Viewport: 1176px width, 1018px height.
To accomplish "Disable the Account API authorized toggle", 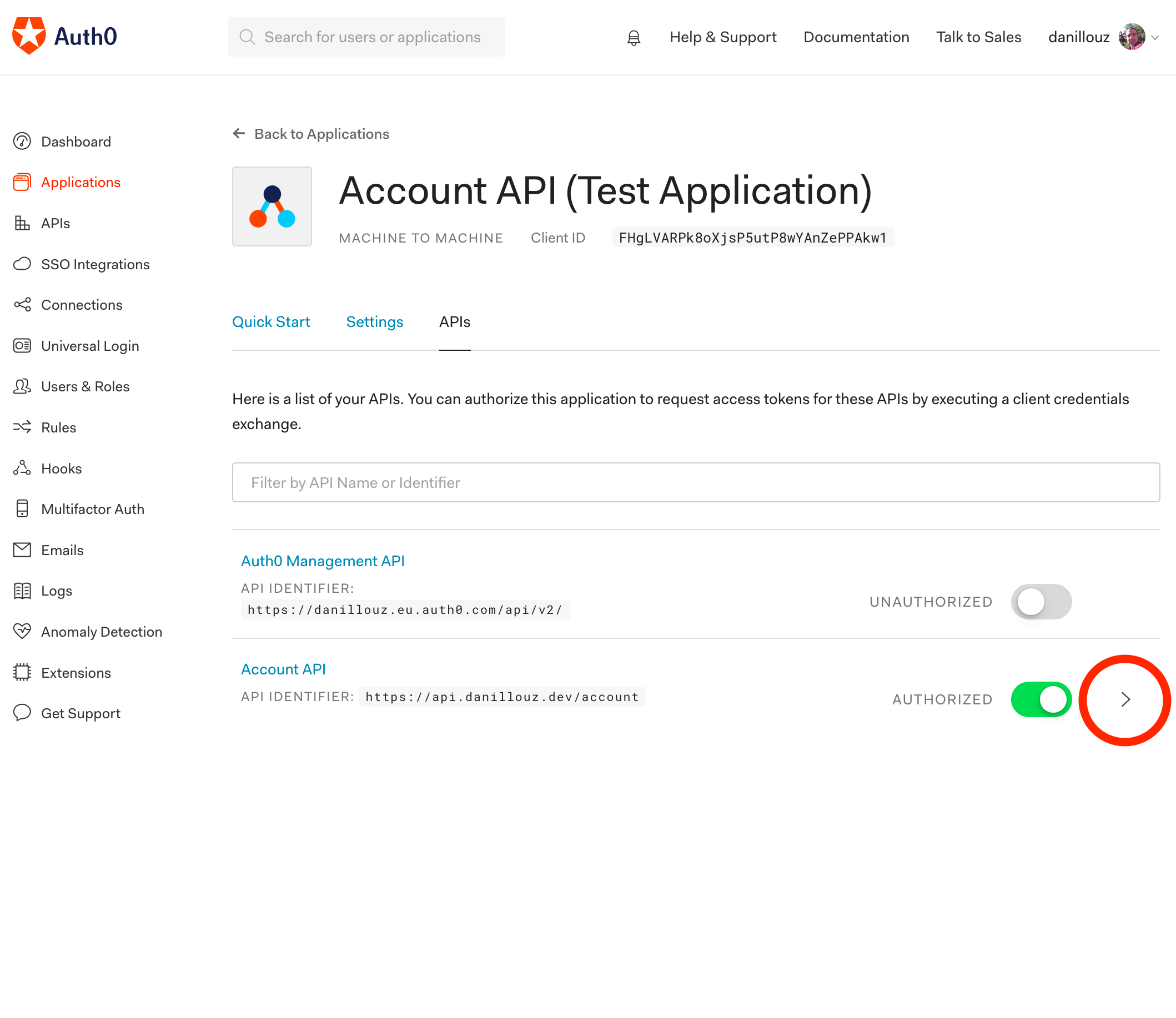I will click(x=1041, y=699).
